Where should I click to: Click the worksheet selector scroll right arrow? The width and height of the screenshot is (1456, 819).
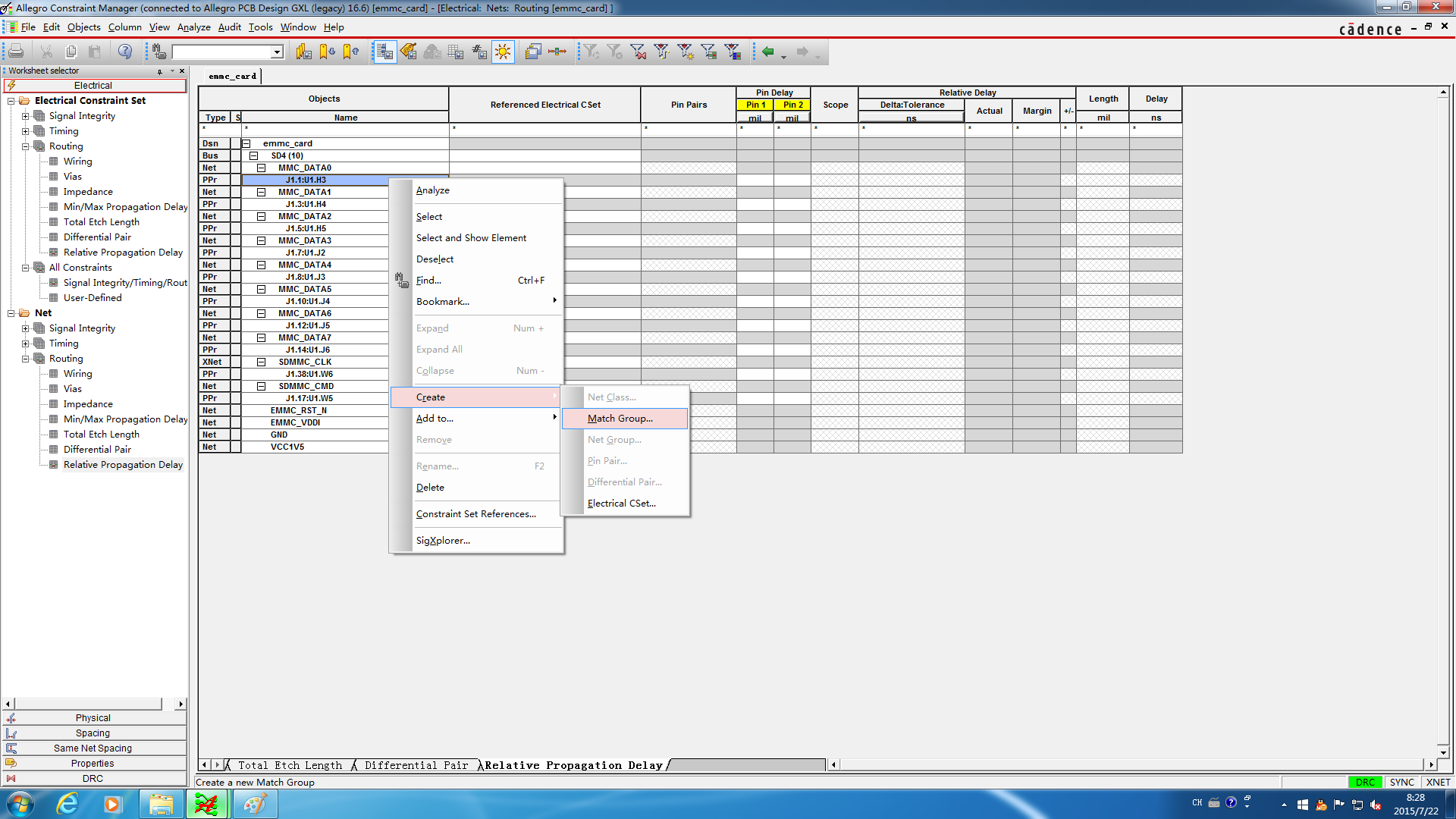point(180,704)
